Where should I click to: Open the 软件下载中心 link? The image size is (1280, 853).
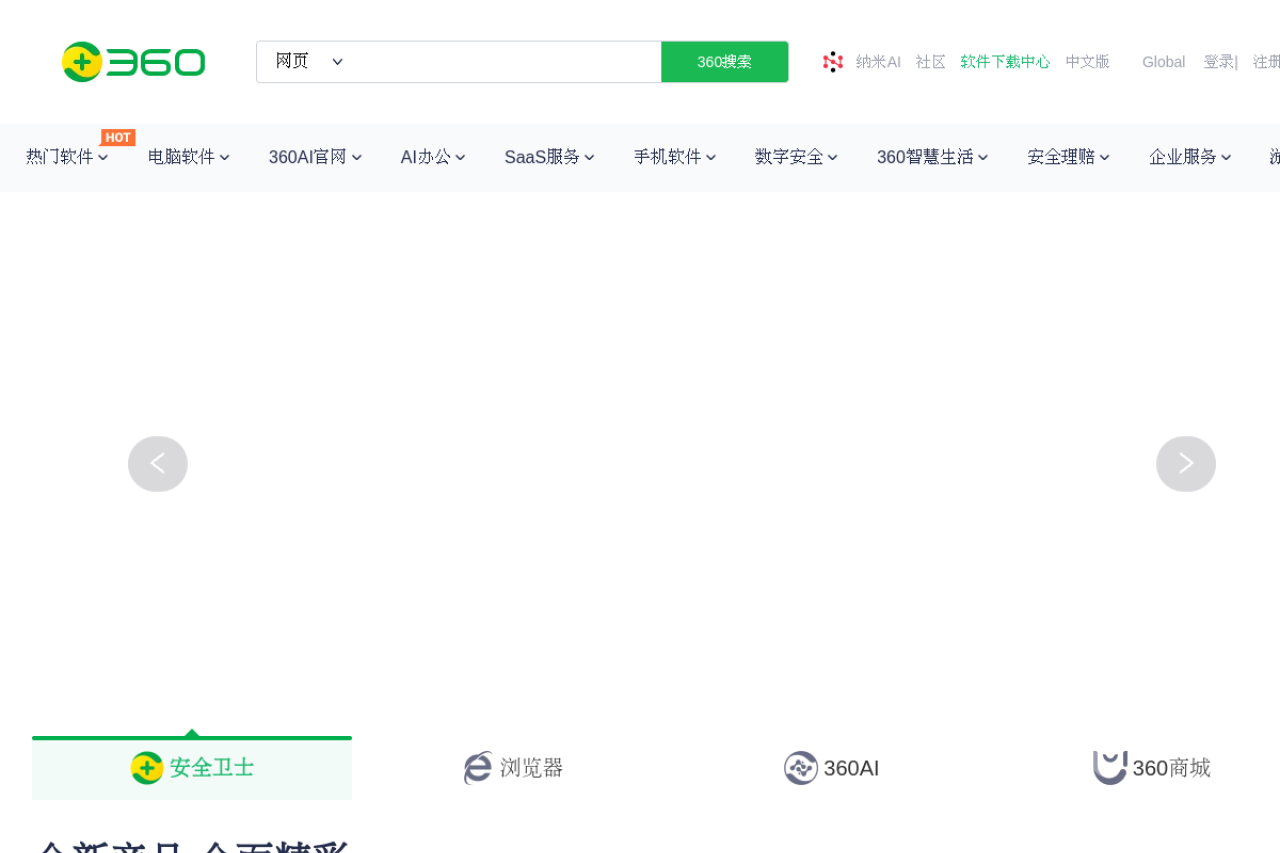pyautogui.click(x=1005, y=62)
